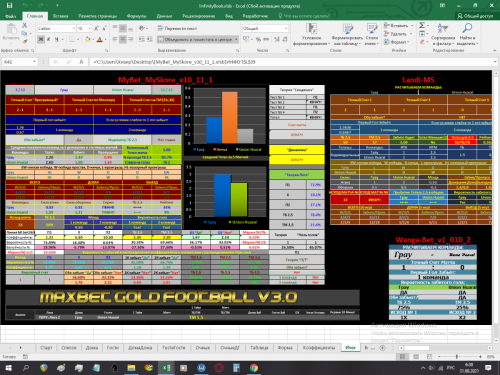Screen dimensions: 500x375
Task: Open borders dropdown arrow
Action: 78,39
